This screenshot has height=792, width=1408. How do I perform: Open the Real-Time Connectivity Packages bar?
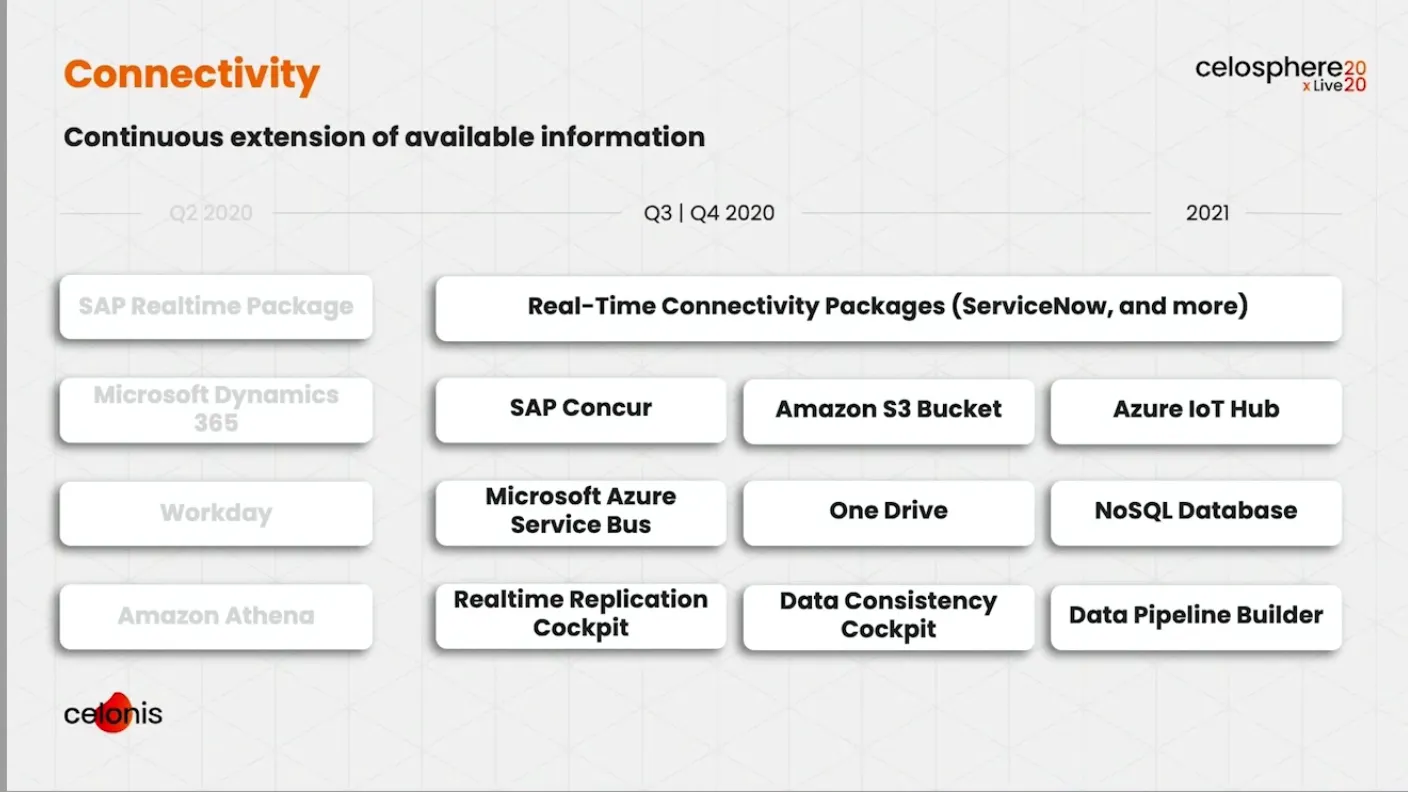coord(888,307)
